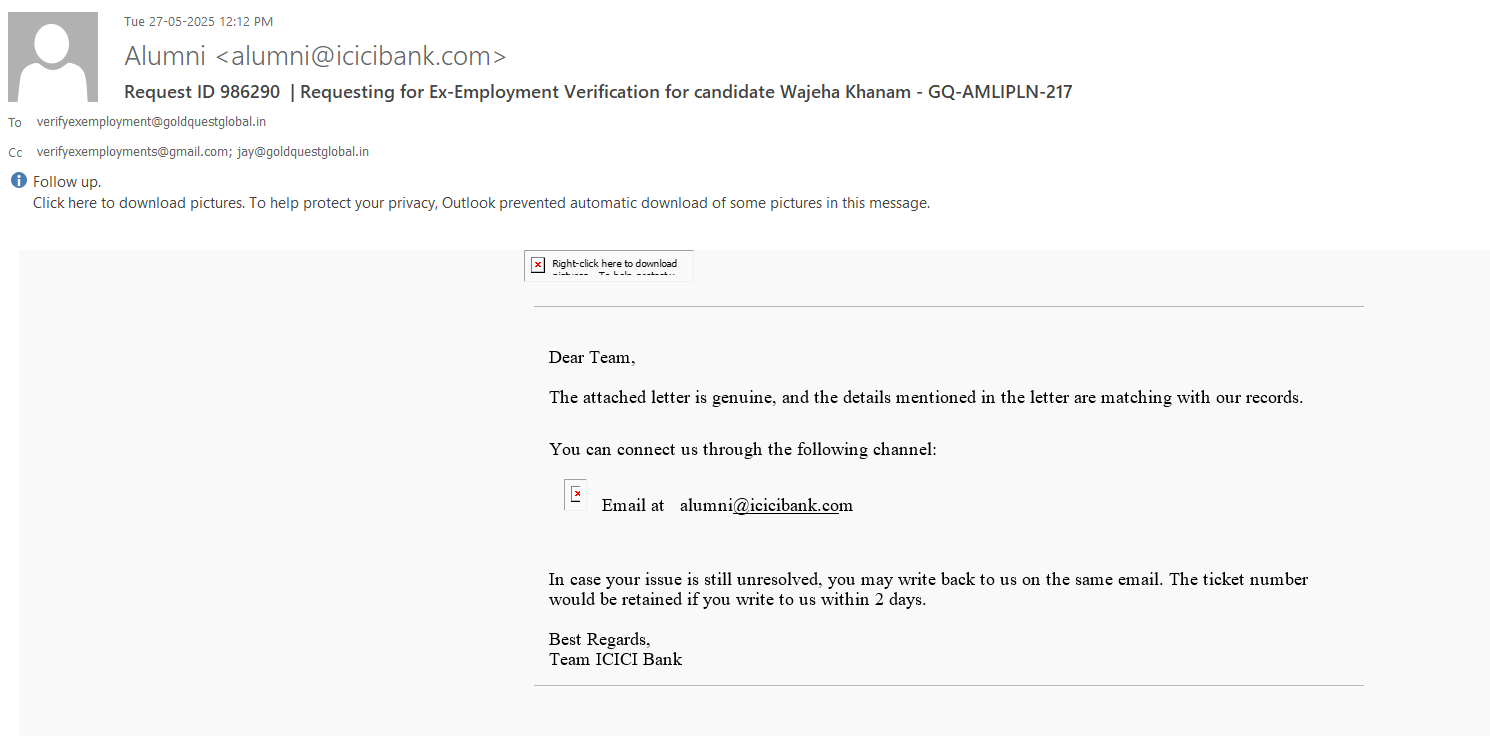Click the small blocked picture beside 'Email at'
Viewport: 1490px width, 736px height.
[576, 494]
